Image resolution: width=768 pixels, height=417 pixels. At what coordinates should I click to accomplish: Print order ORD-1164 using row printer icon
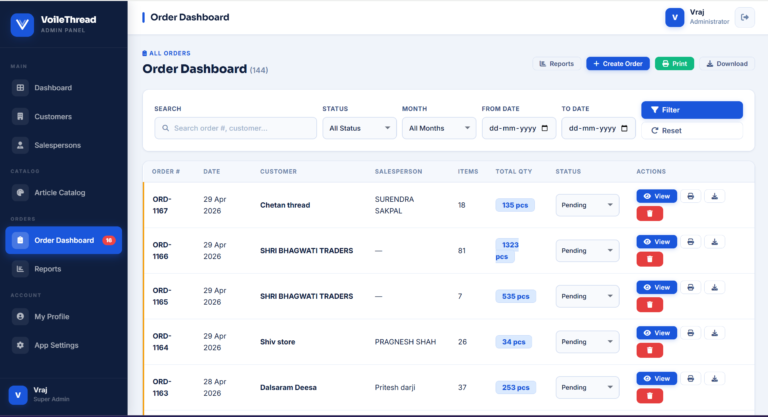690,333
